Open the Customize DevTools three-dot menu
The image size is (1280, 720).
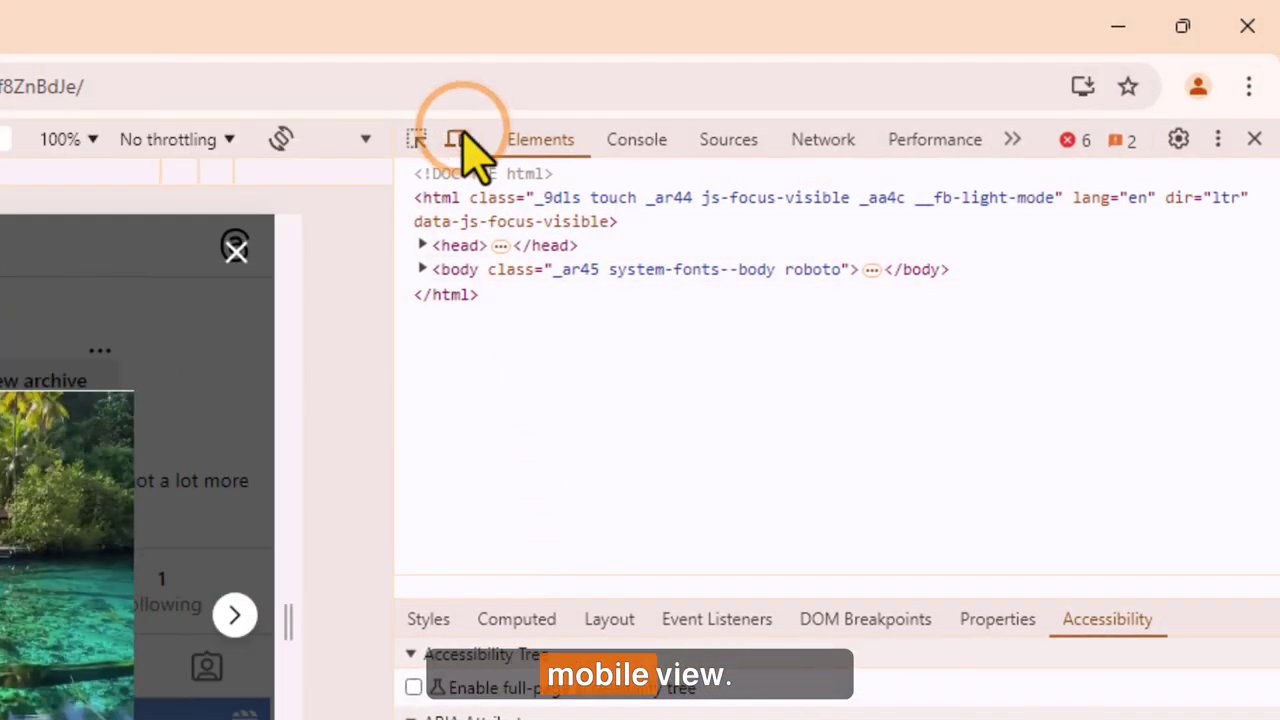1217,139
